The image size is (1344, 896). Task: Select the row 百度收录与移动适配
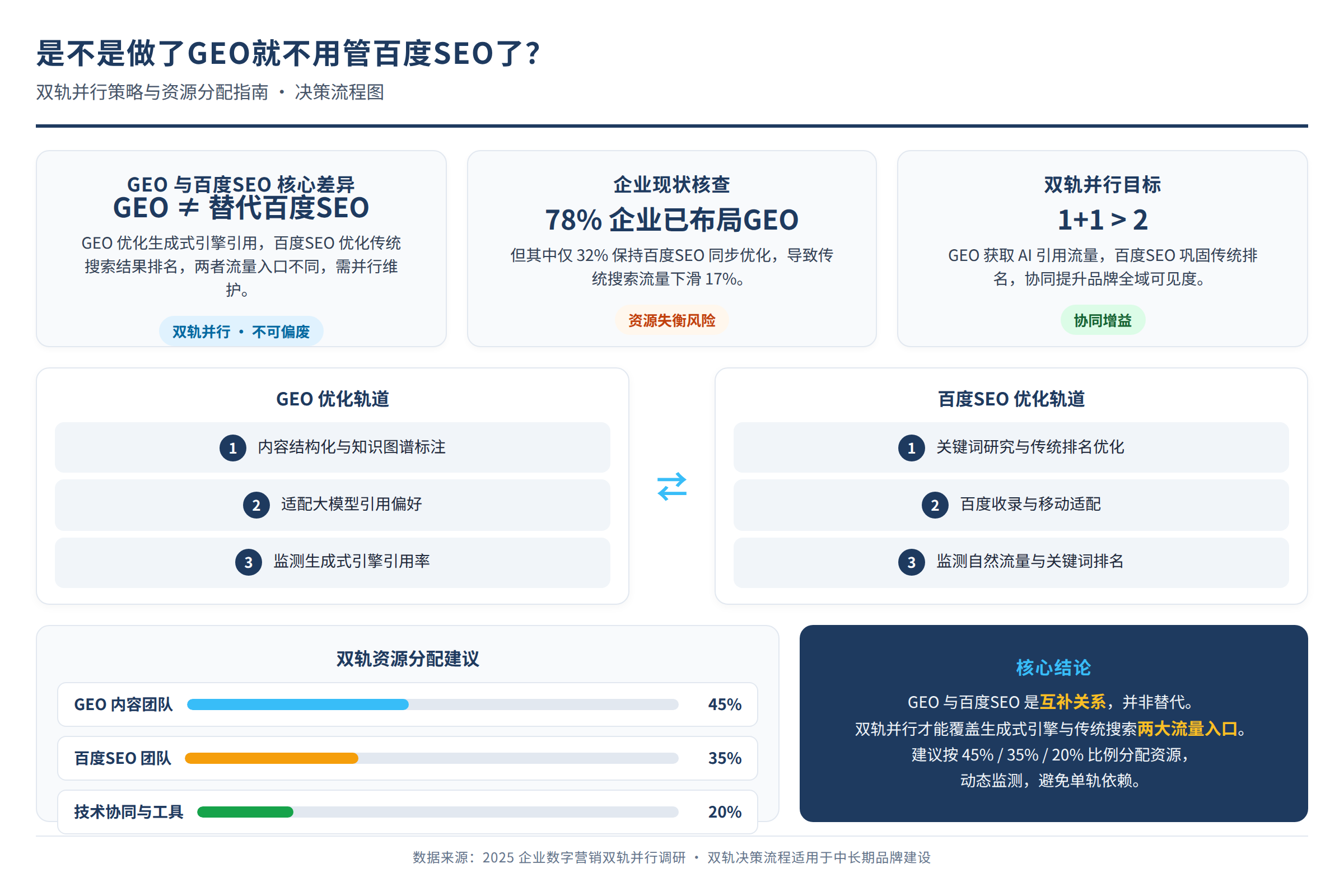[x=1011, y=505]
